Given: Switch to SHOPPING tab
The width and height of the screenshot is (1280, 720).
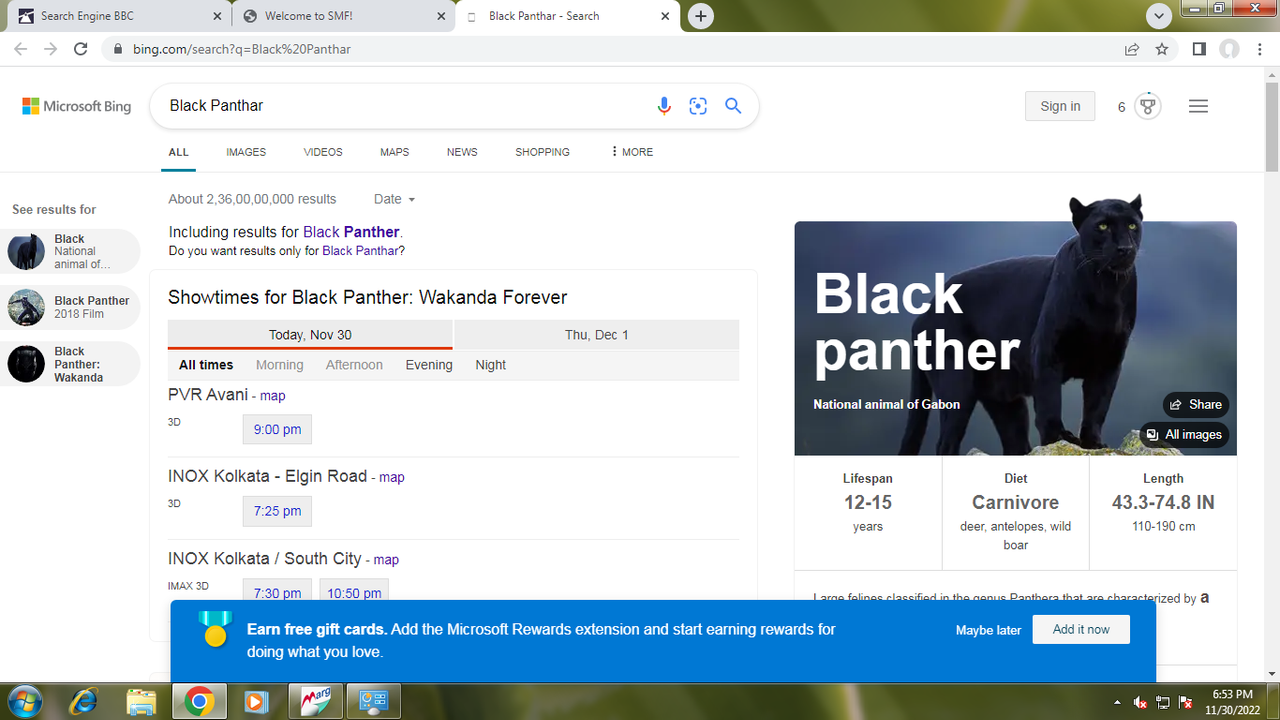Looking at the screenshot, I should coord(542,152).
